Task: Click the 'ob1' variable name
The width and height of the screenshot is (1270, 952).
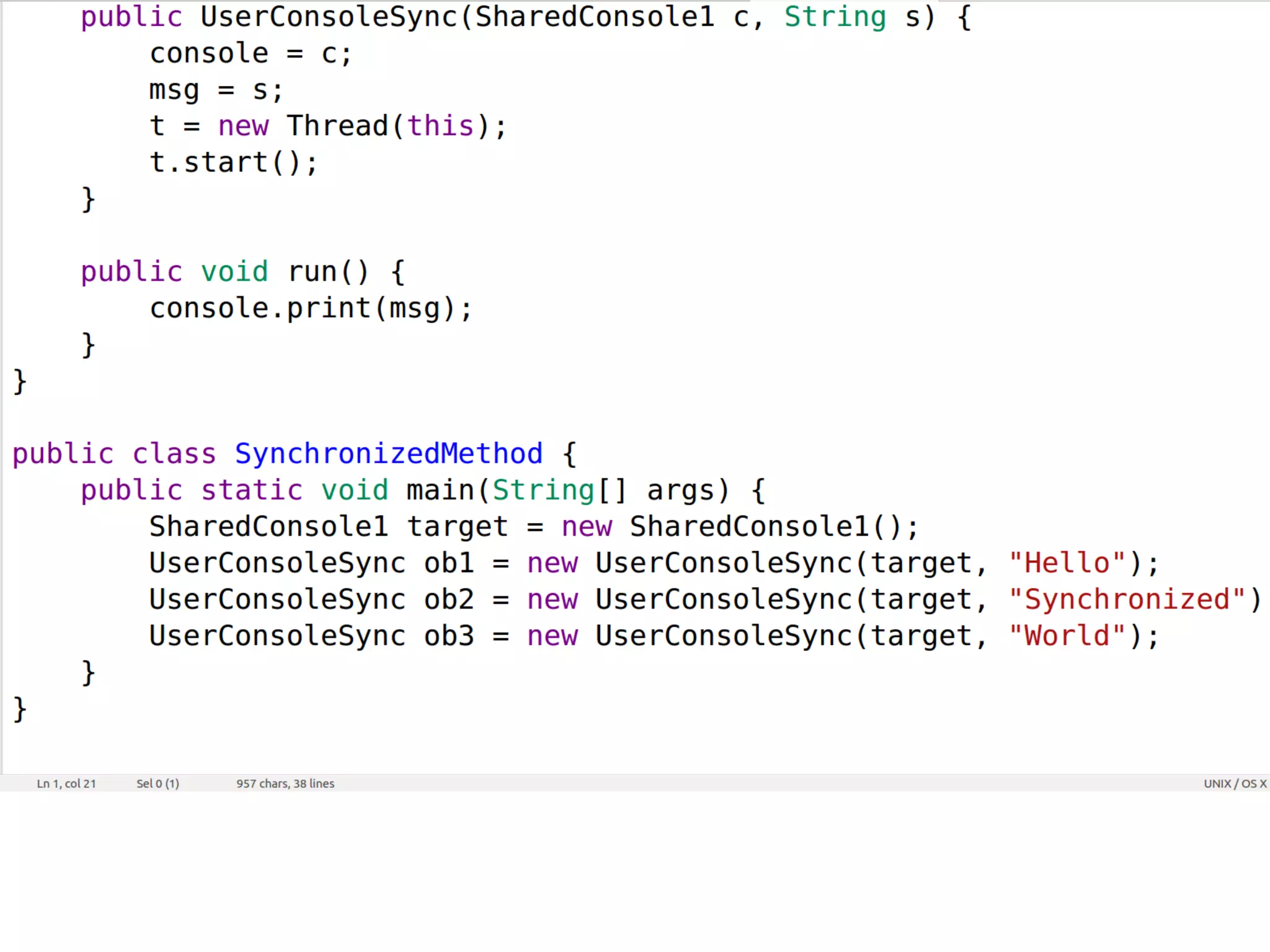Action: click(x=449, y=563)
